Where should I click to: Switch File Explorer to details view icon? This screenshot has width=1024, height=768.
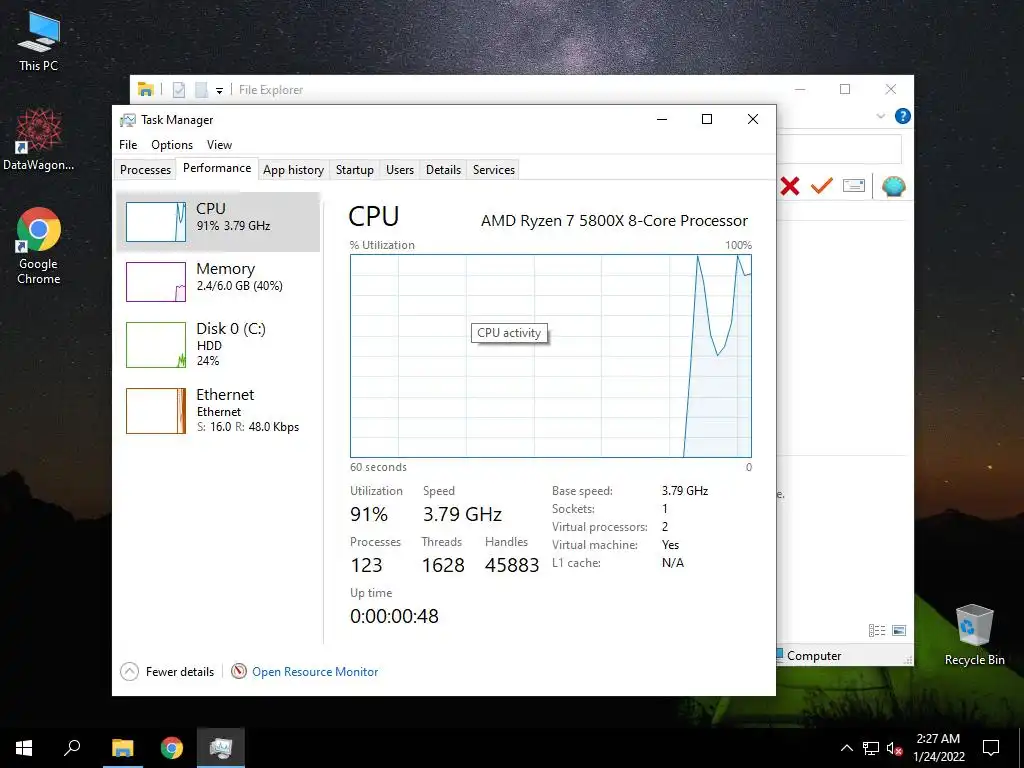(x=877, y=630)
